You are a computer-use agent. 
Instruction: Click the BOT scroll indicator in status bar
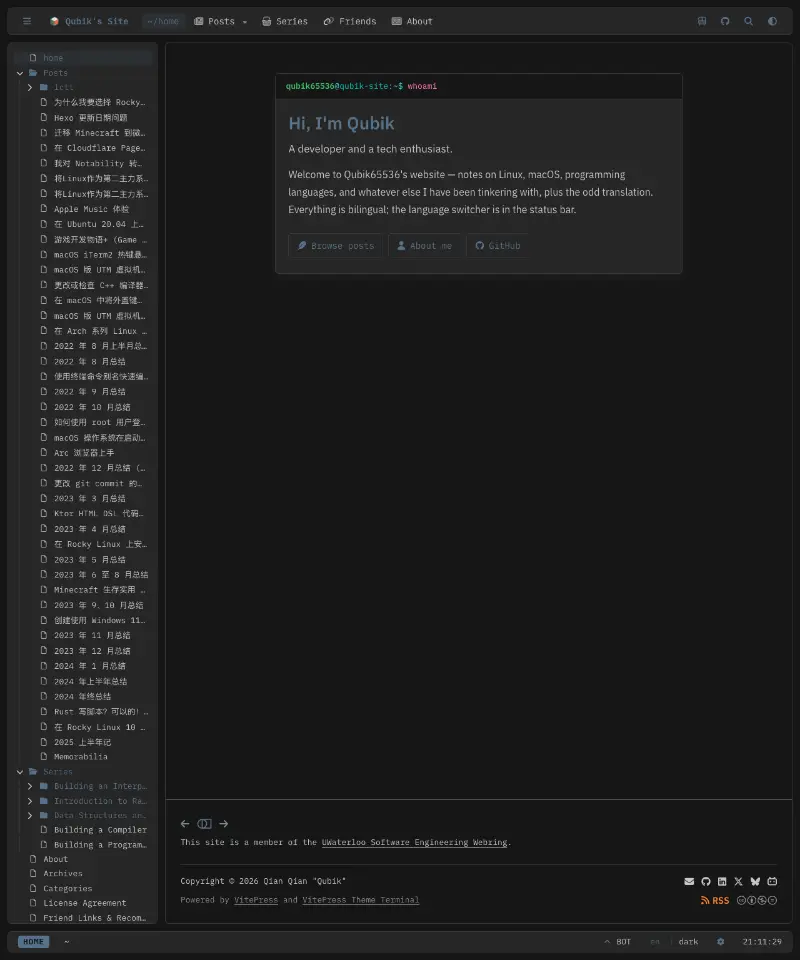617,942
